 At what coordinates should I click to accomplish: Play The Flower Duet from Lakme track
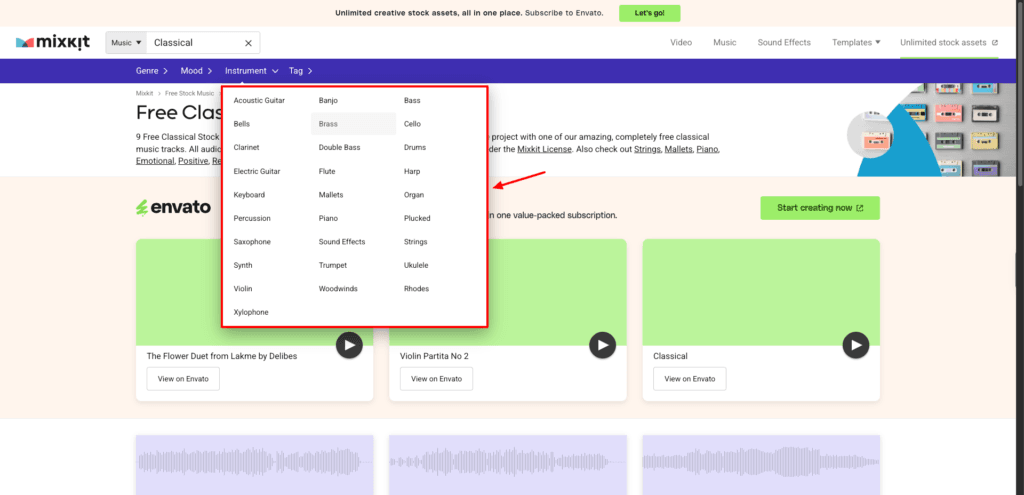point(349,345)
